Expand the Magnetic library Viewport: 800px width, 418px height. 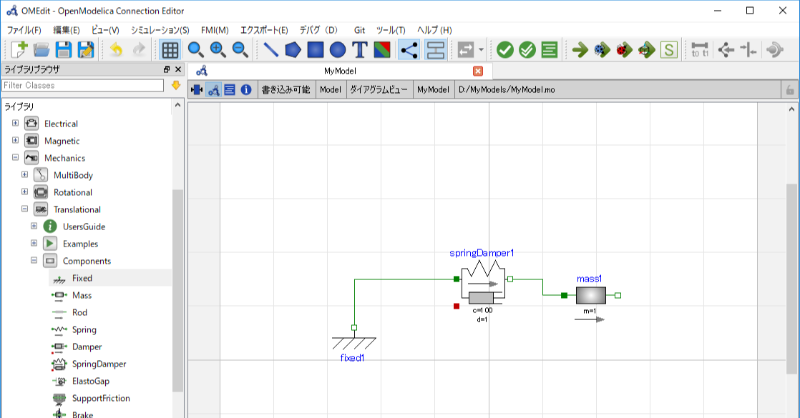tap(15, 140)
